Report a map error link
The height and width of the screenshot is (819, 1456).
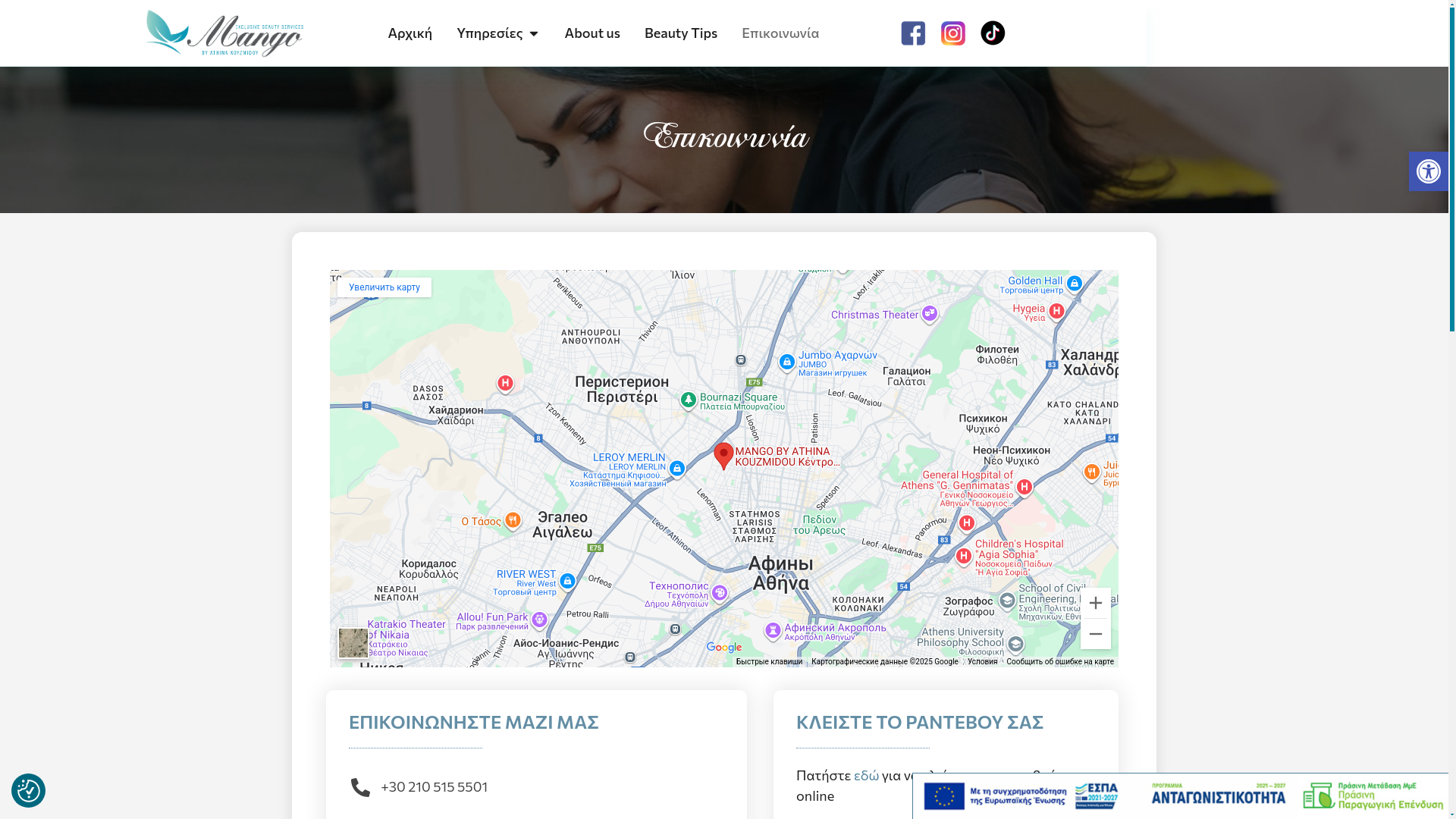(x=1060, y=662)
